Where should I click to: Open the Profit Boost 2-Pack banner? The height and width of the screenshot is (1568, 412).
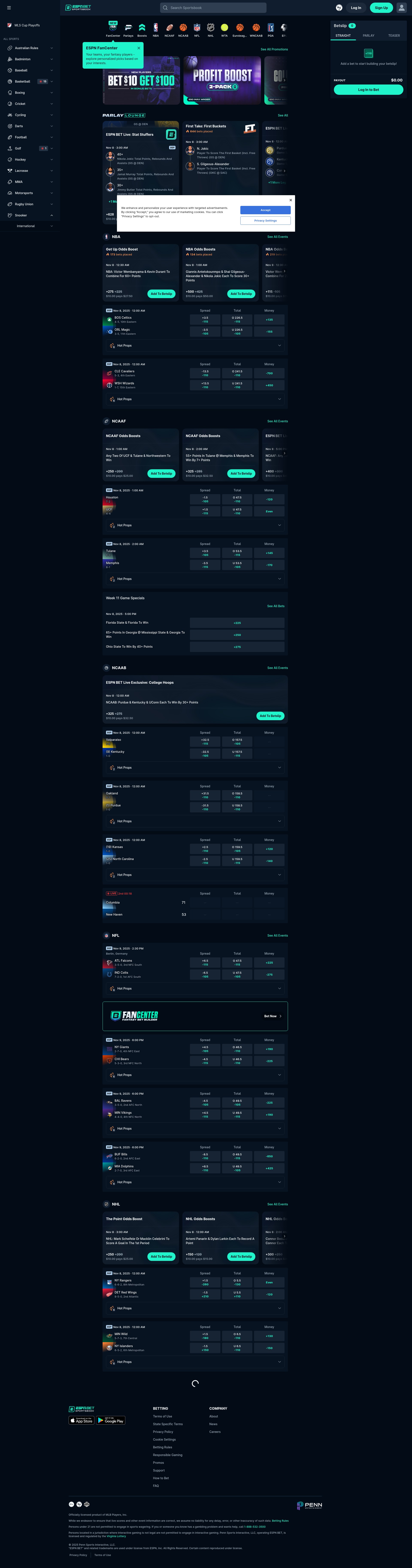tap(222, 80)
